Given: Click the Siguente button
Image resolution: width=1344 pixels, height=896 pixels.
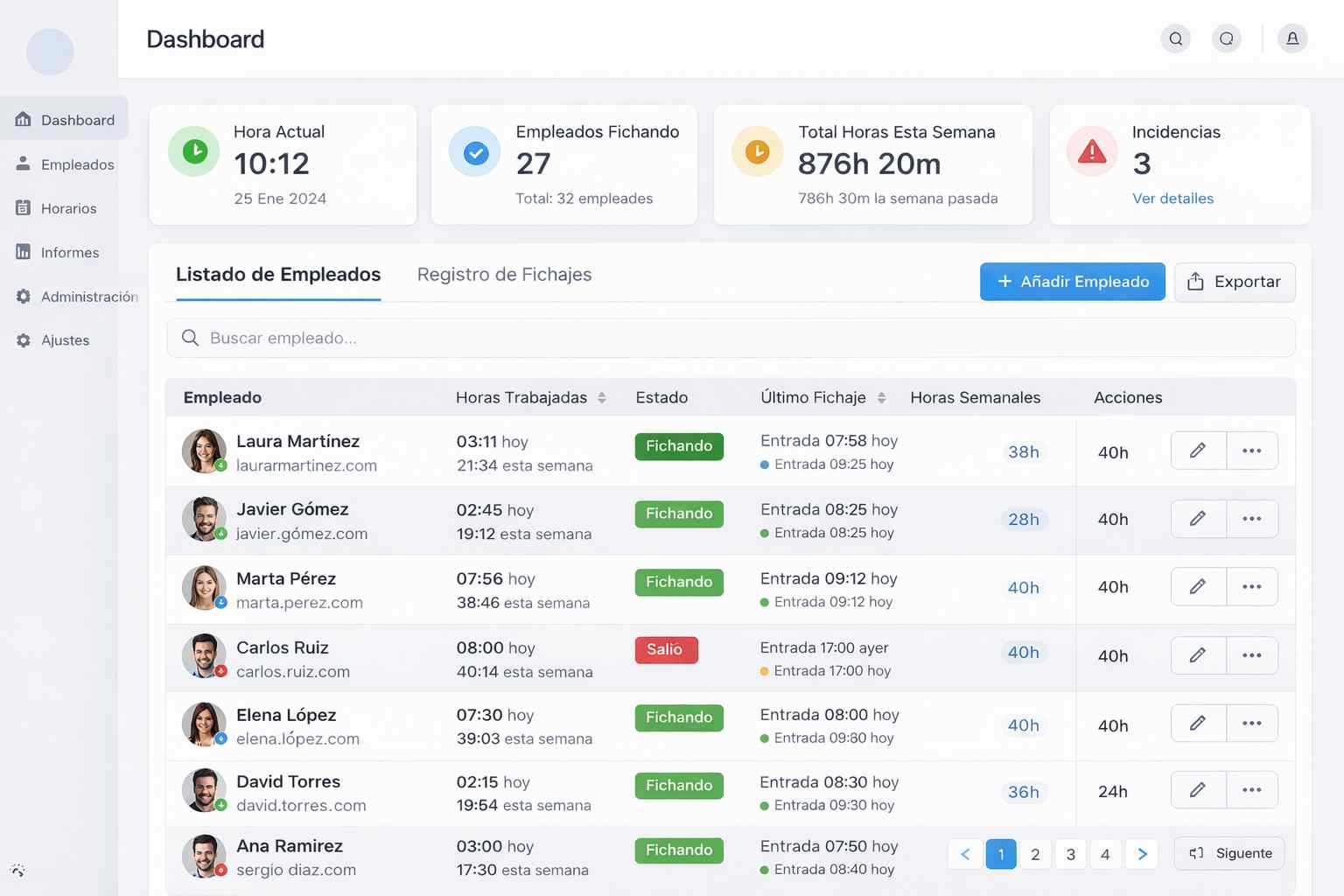Looking at the screenshot, I should [1229, 853].
